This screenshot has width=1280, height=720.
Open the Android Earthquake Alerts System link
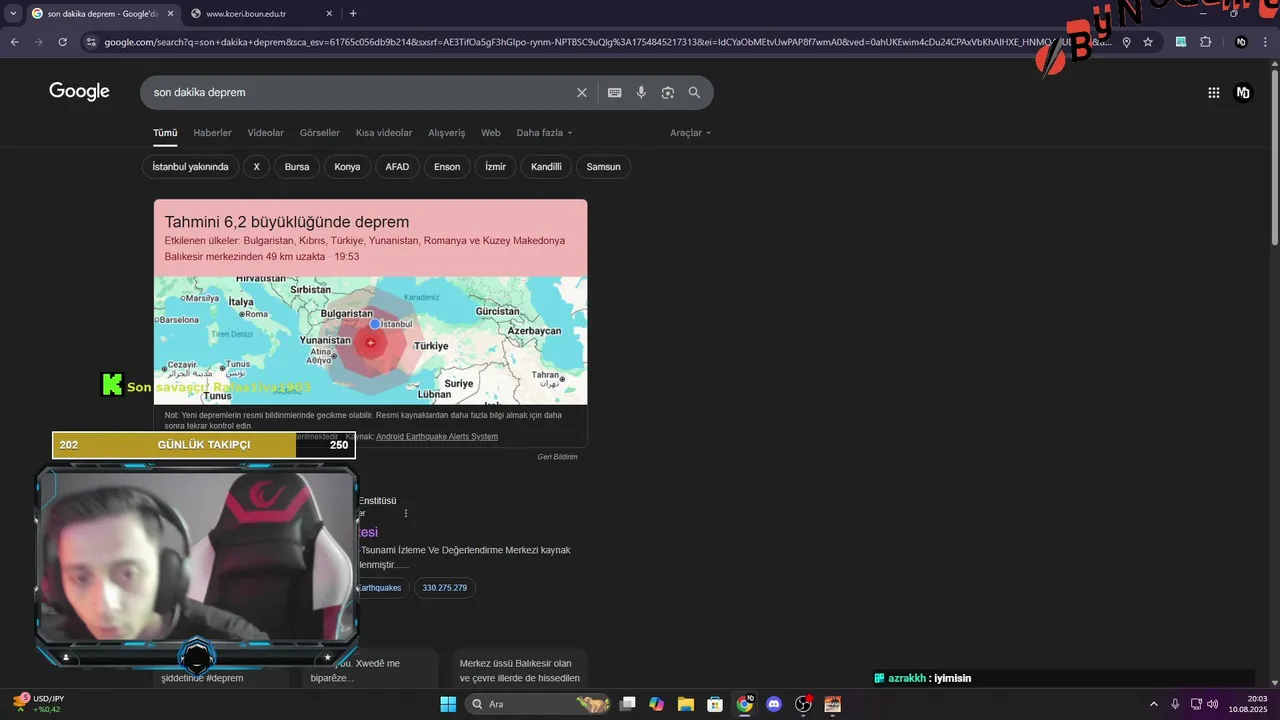(437, 437)
